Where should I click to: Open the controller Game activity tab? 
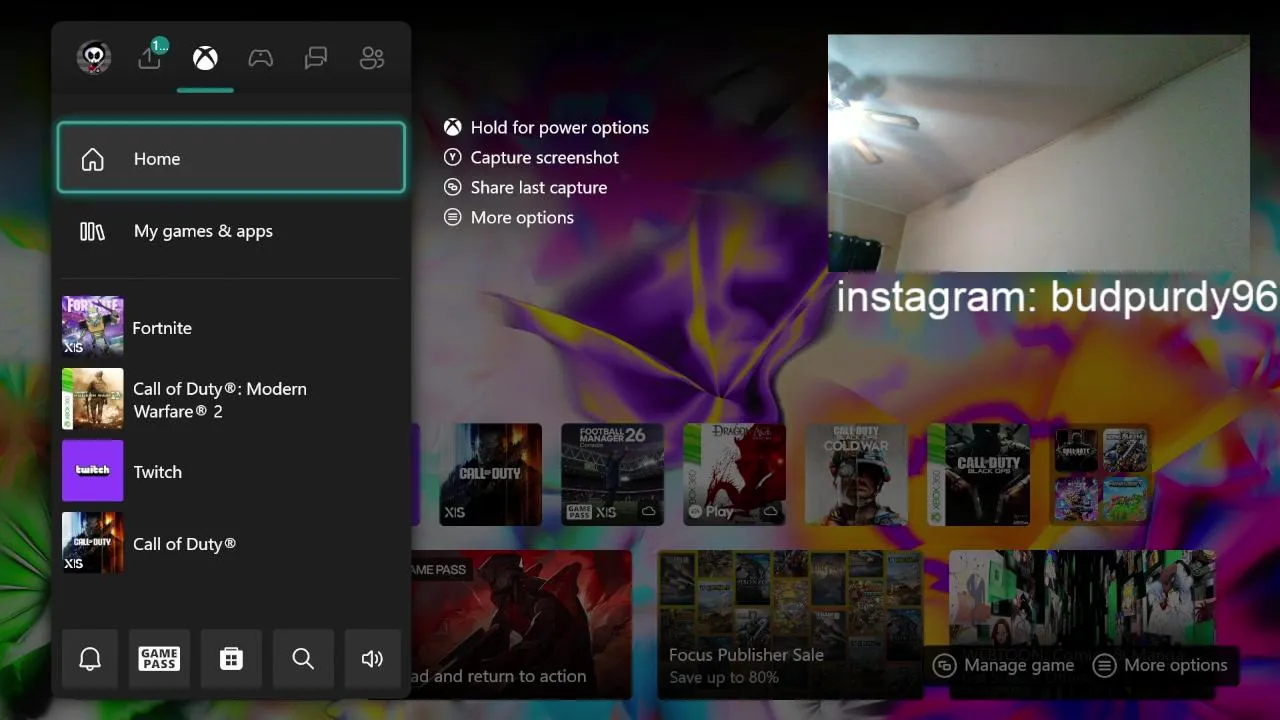261,58
